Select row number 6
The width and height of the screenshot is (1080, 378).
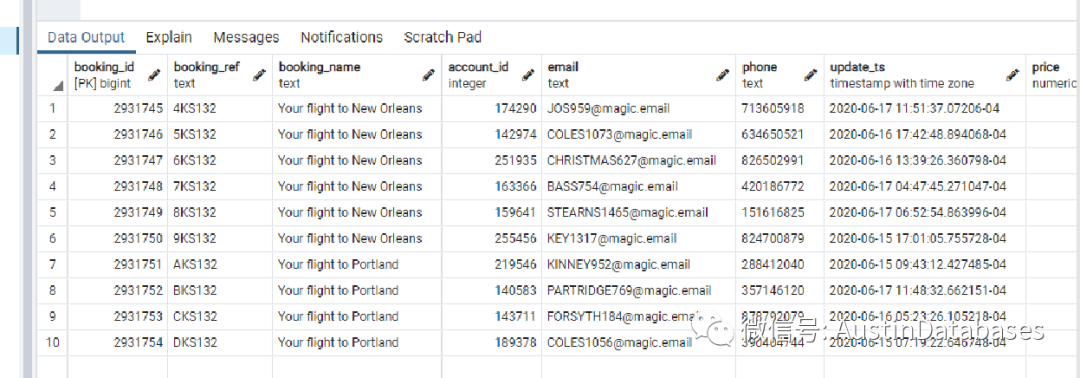pyautogui.click(x=52, y=238)
